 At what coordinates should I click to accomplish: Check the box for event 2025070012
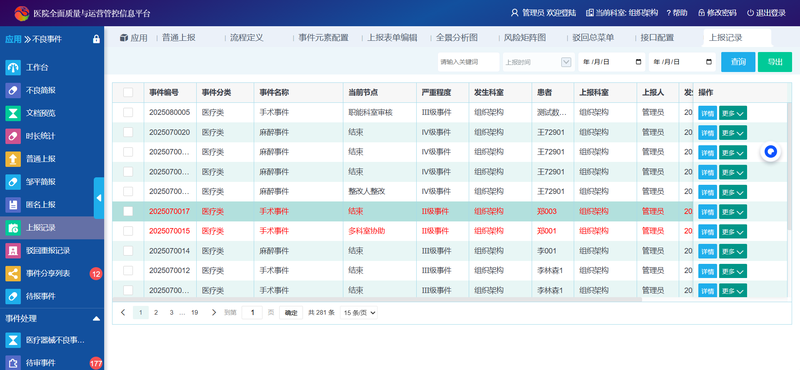click(x=128, y=270)
